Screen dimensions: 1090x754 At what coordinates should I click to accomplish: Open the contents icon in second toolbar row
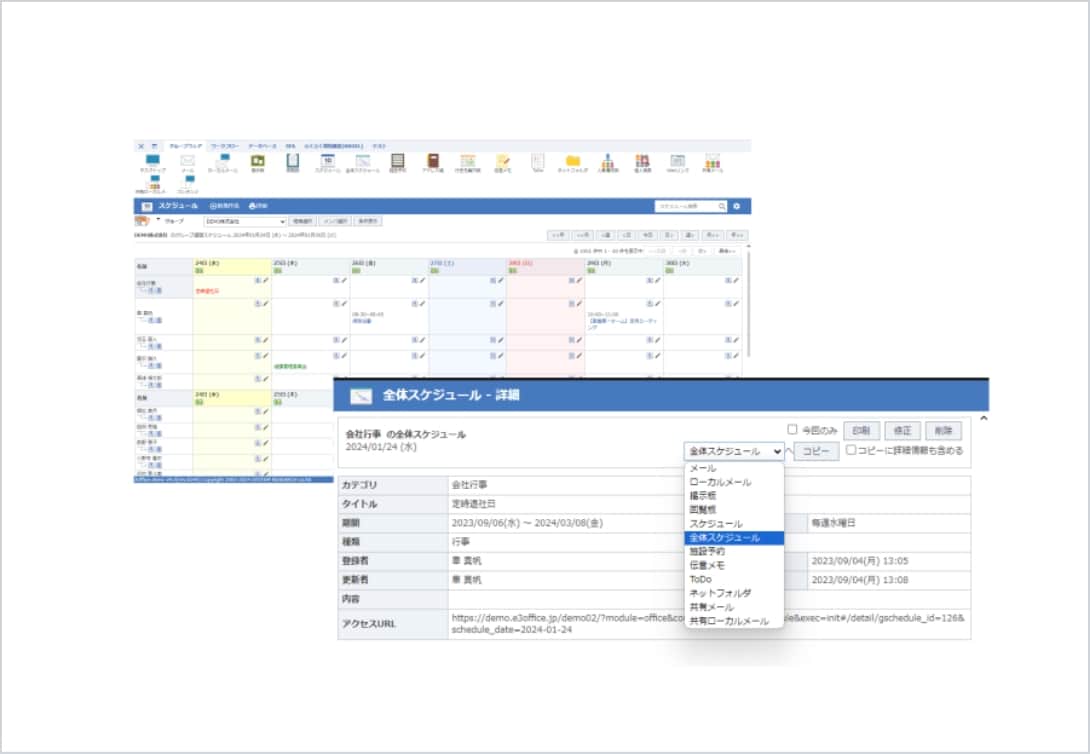click(x=188, y=182)
